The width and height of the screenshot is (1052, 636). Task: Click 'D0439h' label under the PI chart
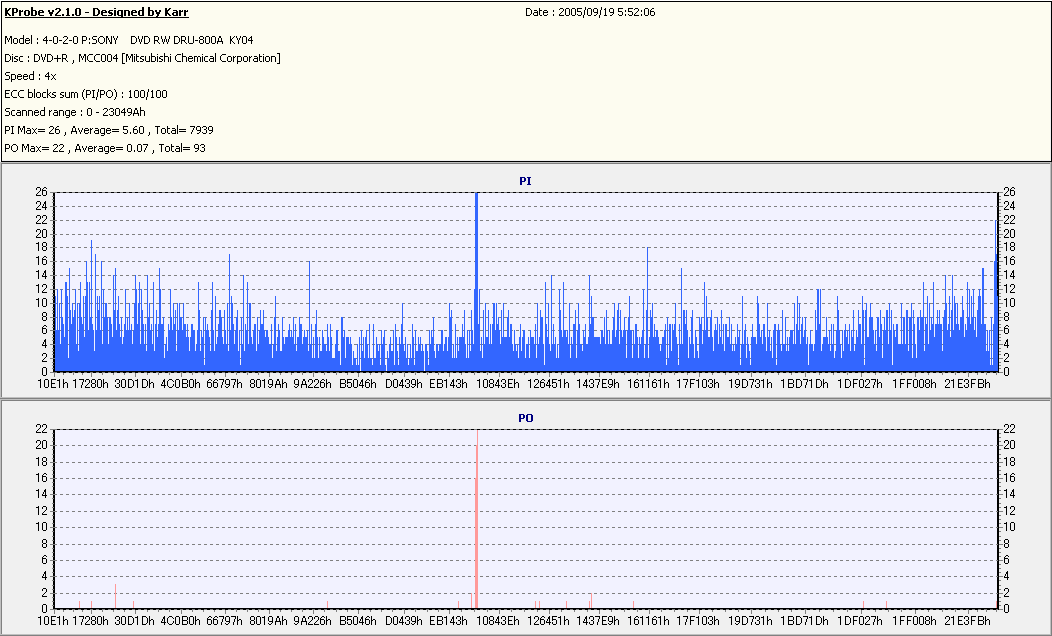(x=403, y=384)
